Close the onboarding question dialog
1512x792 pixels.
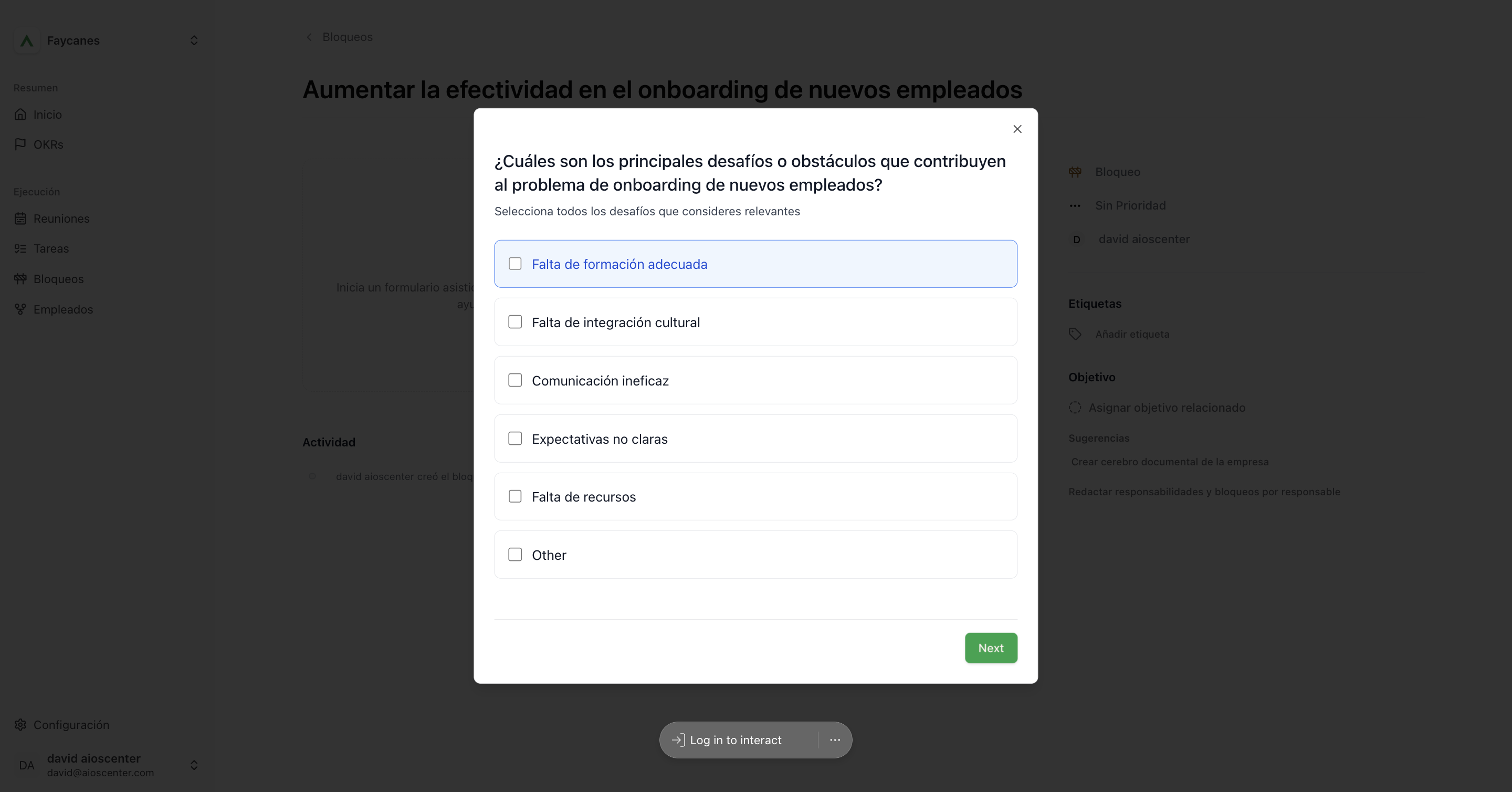(x=1017, y=129)
